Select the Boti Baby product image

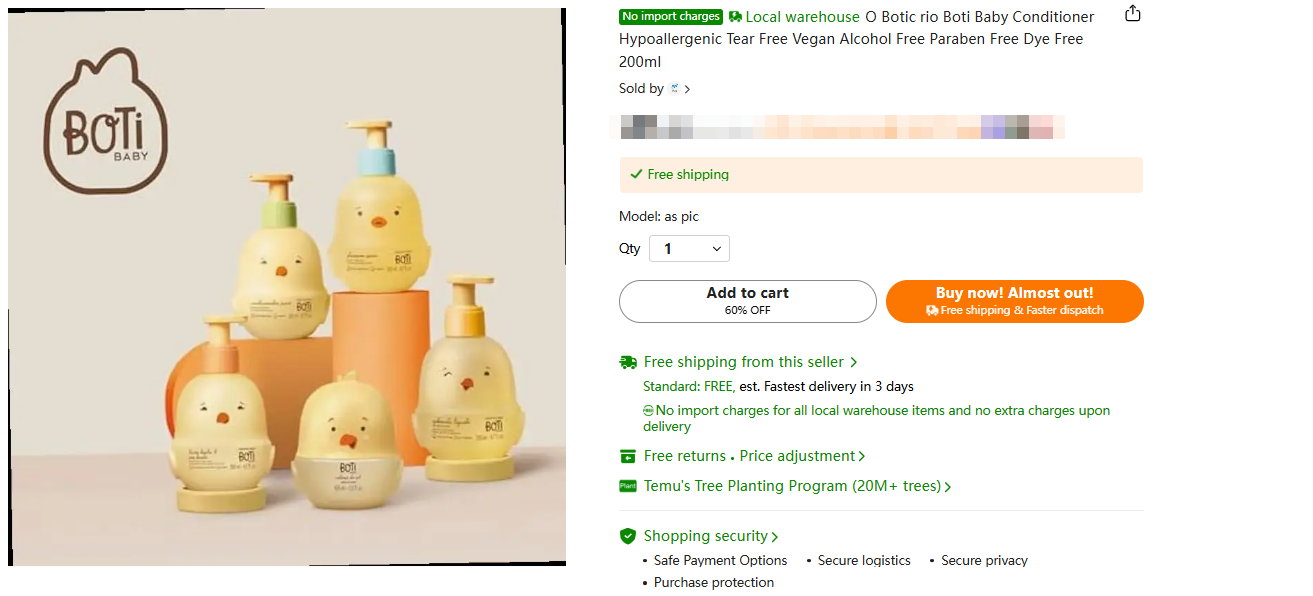point(287,287)
